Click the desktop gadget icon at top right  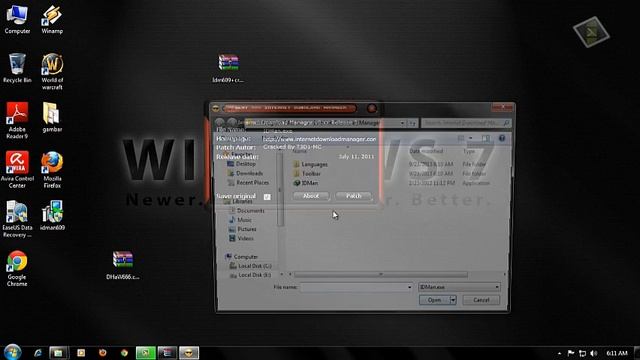click(591, 32)
